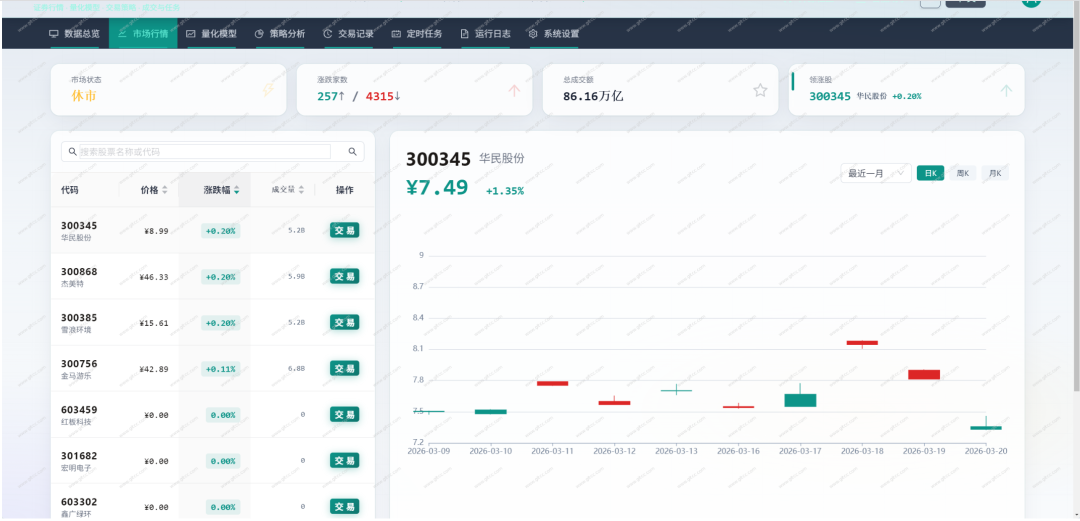Viewport: 1080px width, 521px height.
Task: Select the 市场行情 tab
Action: pyautogui.click(x=143, y=33)
